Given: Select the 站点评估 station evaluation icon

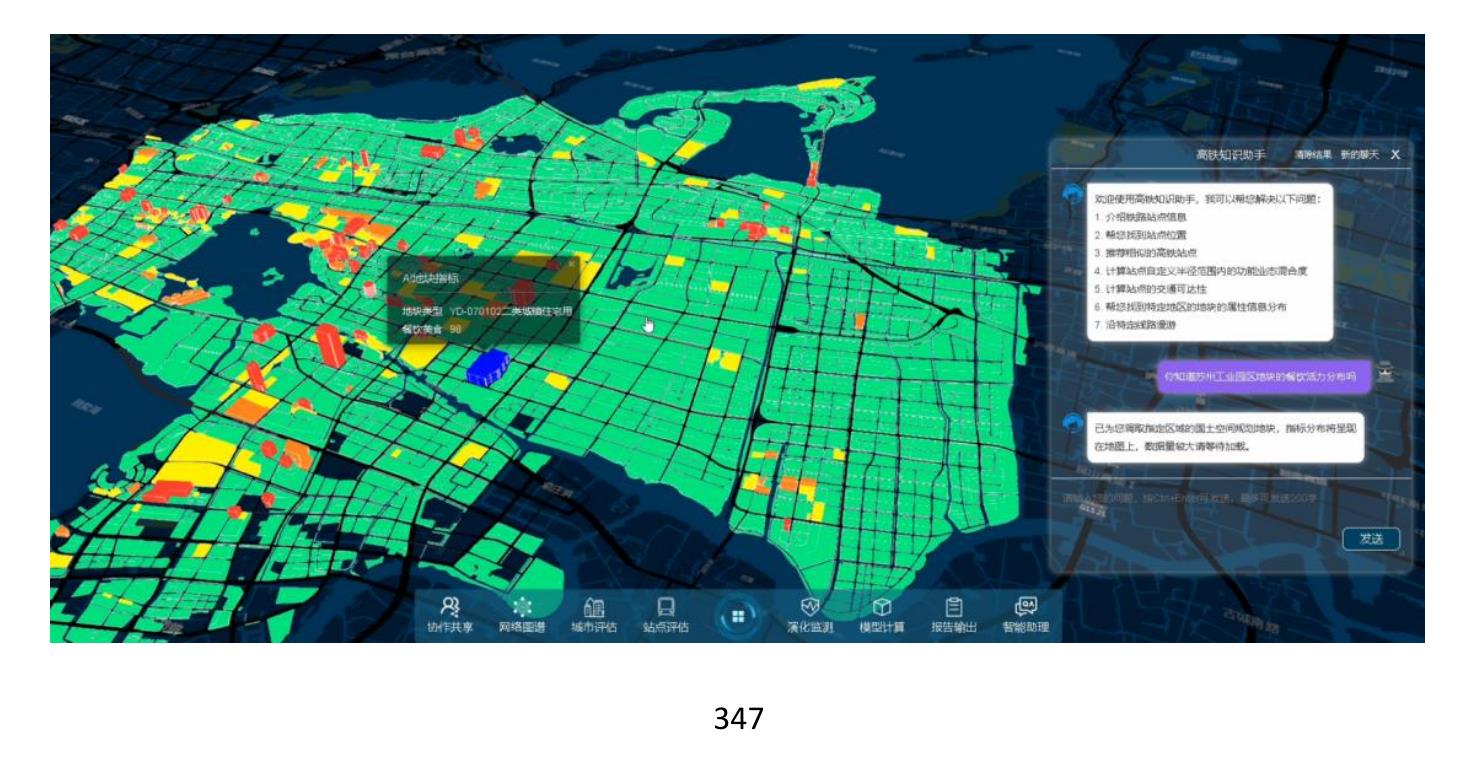Looking at the screenshot, I should 665,615.
